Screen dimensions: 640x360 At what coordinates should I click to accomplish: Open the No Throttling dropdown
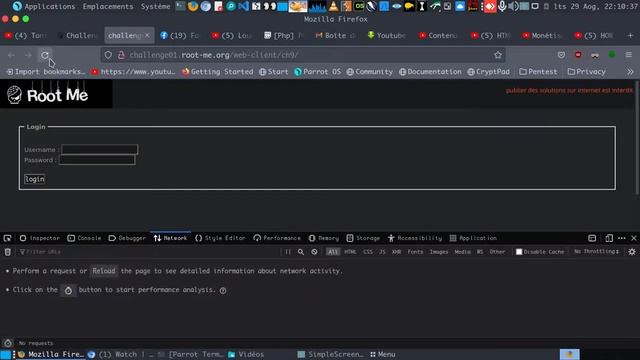tap(596, 252)
